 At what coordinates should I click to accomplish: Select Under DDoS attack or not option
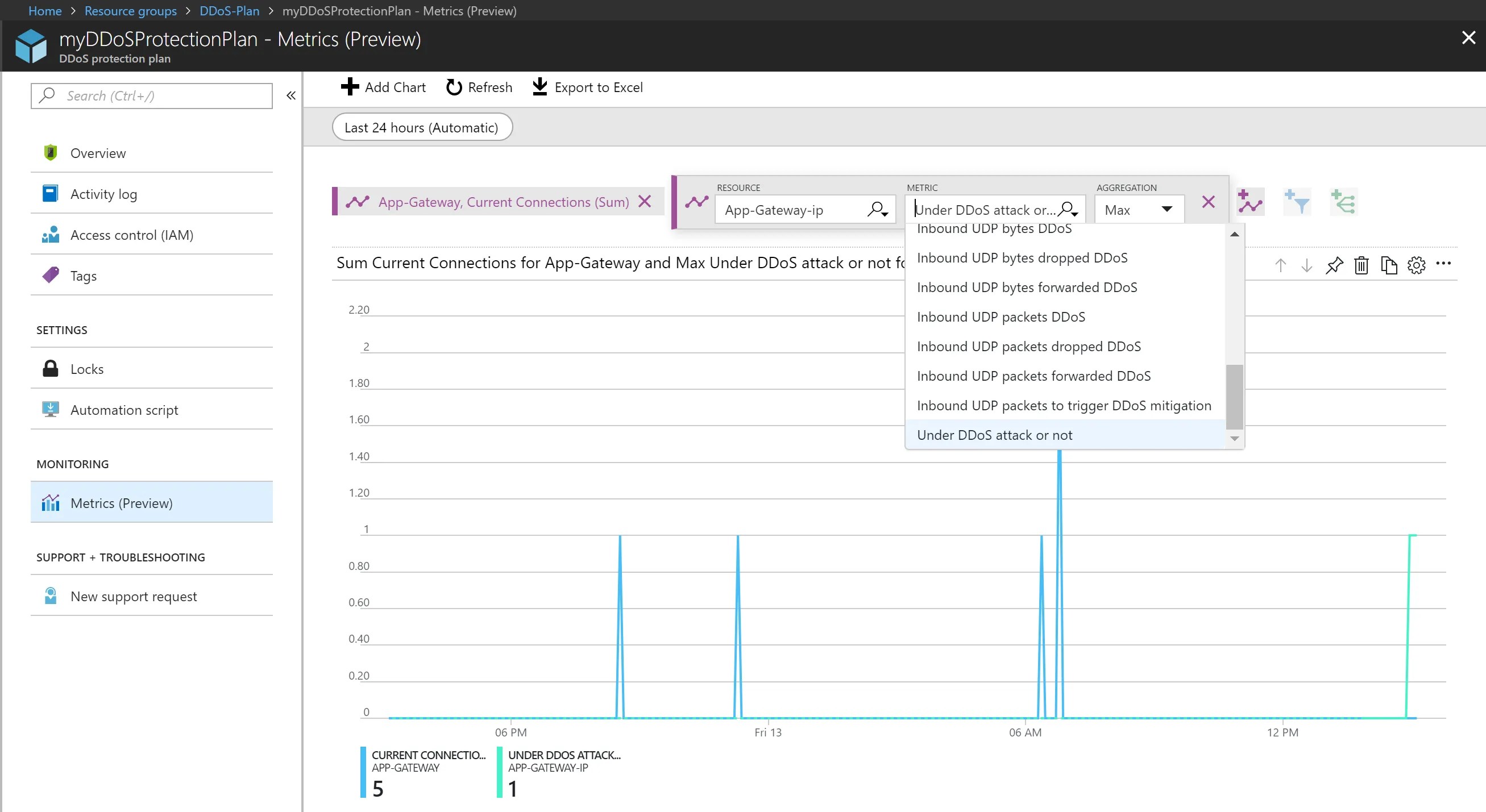1065,435
